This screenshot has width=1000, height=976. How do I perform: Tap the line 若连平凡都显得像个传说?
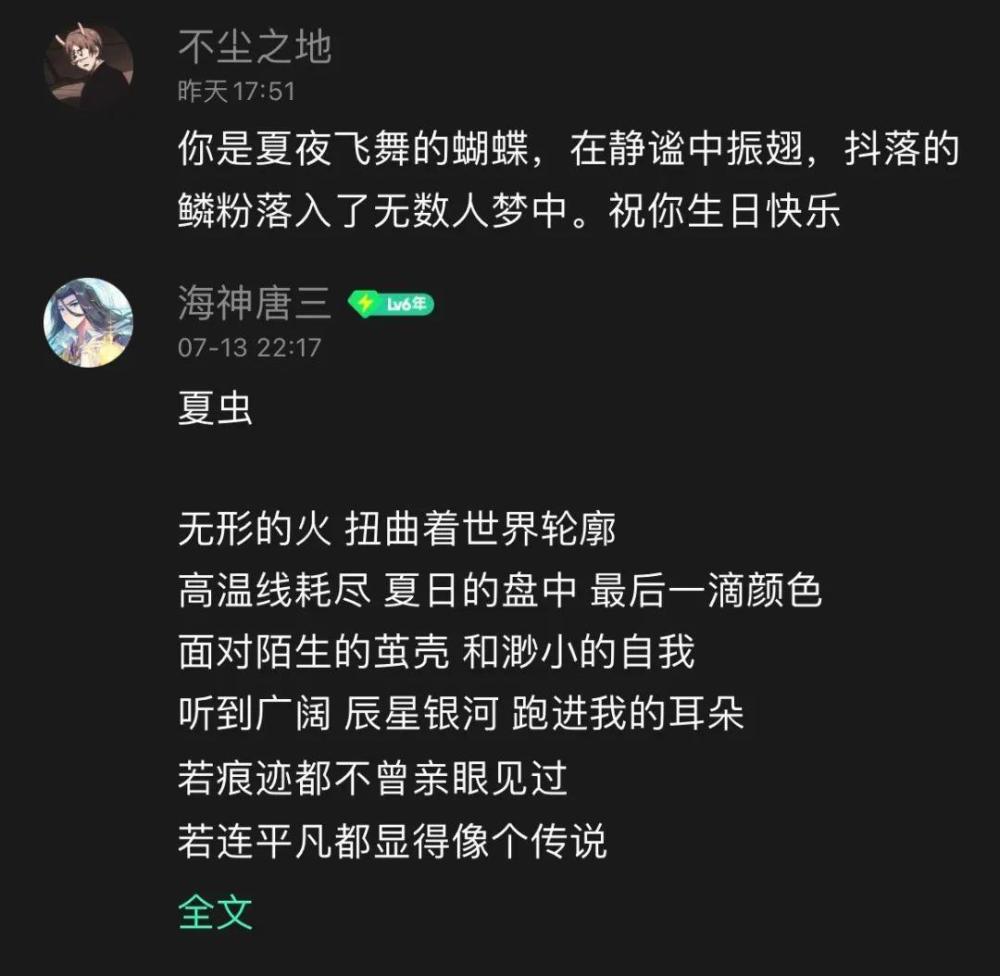392,841
